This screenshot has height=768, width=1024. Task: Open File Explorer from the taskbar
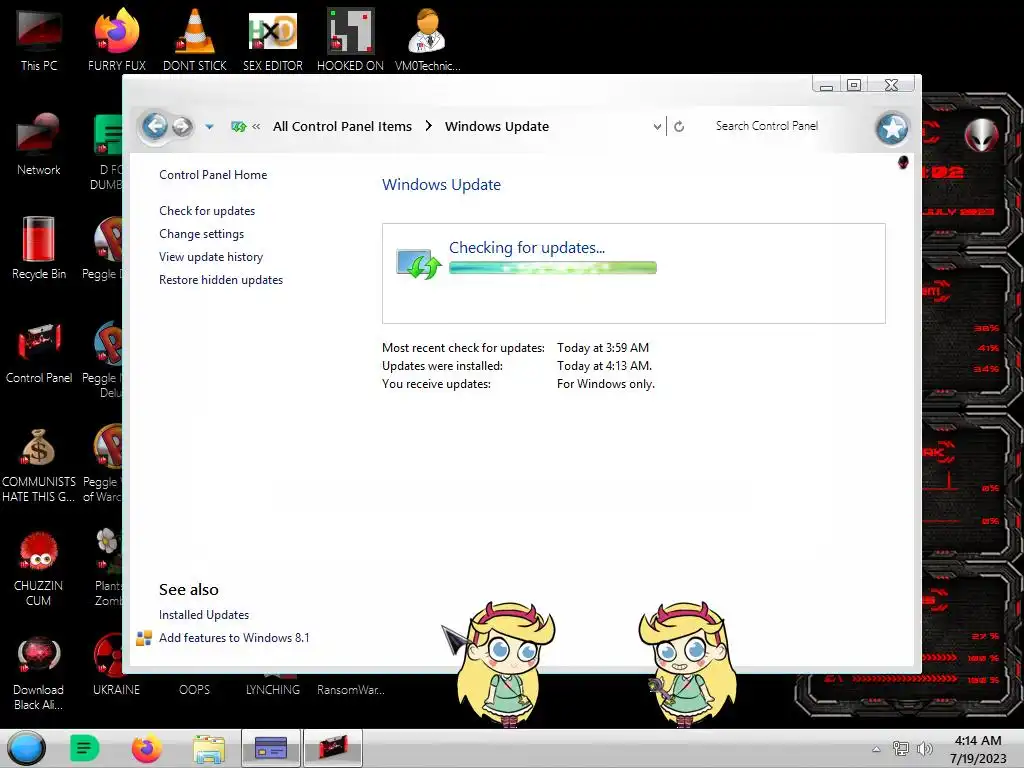point(209,748)
